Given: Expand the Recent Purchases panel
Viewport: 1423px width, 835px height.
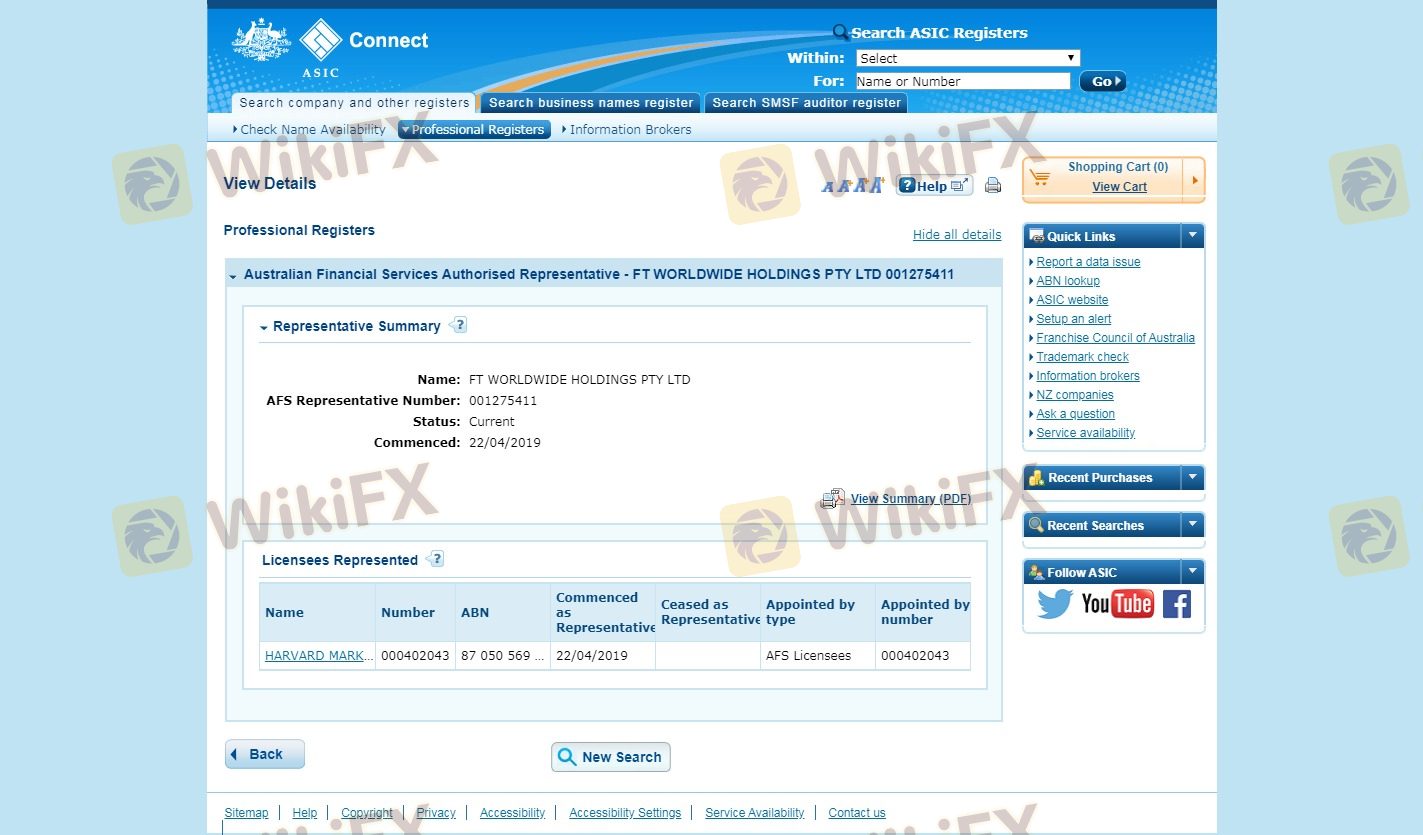Looking at the screenshot, I should (1192, 478).
